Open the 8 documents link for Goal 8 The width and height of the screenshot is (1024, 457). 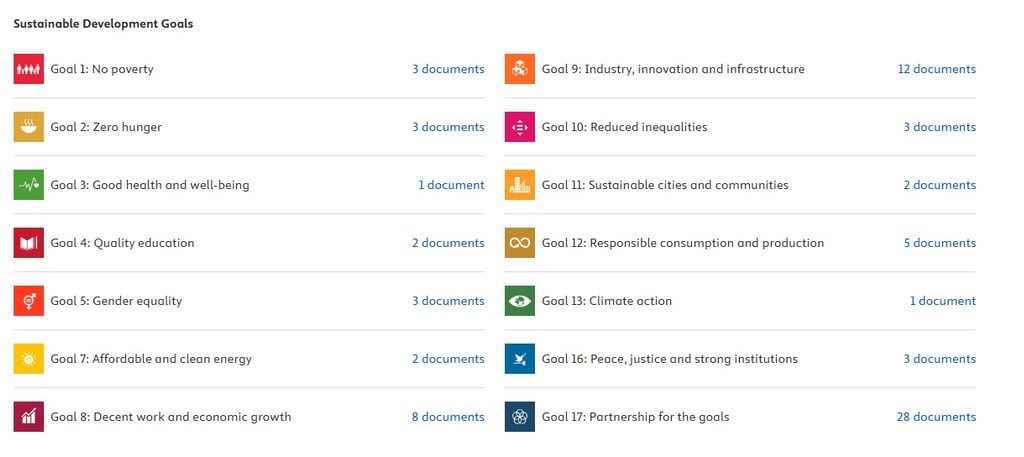pos(448,417)
